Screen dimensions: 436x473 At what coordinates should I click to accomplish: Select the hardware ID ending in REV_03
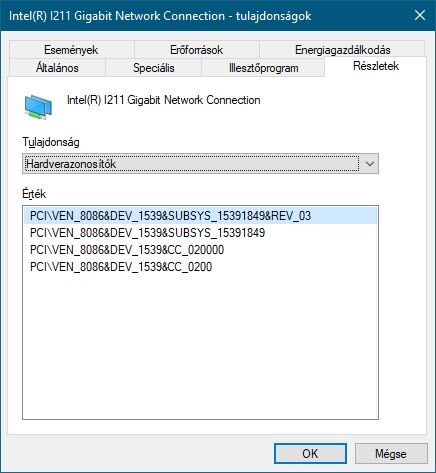pos(200,216)
